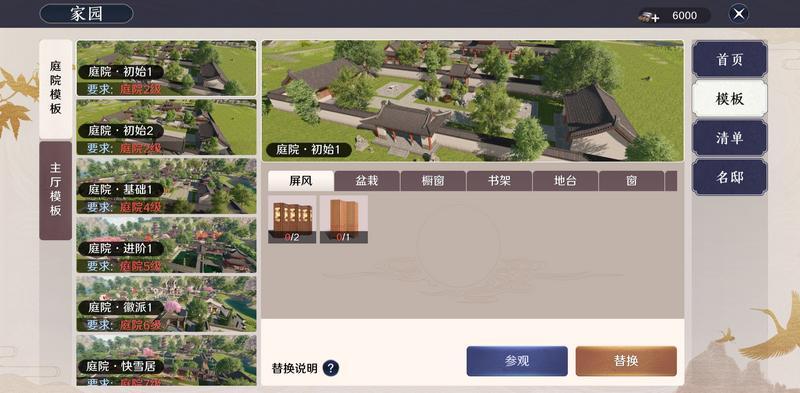The height and width of the screenshot is (393, 800).
Task: Click the 家园 title label
Action: pyautogui.click(x=86, y=14)
